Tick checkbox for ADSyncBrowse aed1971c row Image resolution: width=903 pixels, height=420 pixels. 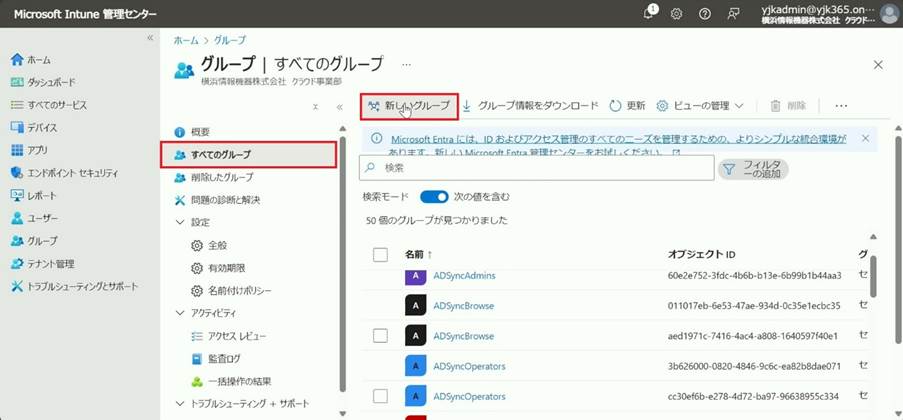(380, 336)
